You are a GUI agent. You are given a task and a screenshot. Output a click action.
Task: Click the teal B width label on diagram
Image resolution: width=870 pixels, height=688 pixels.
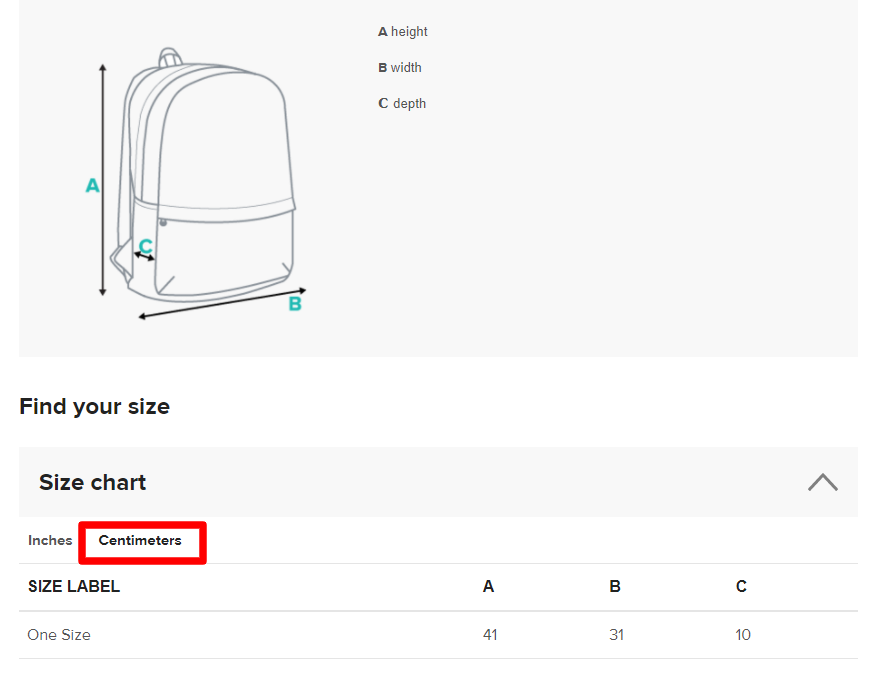coord(295,304)
